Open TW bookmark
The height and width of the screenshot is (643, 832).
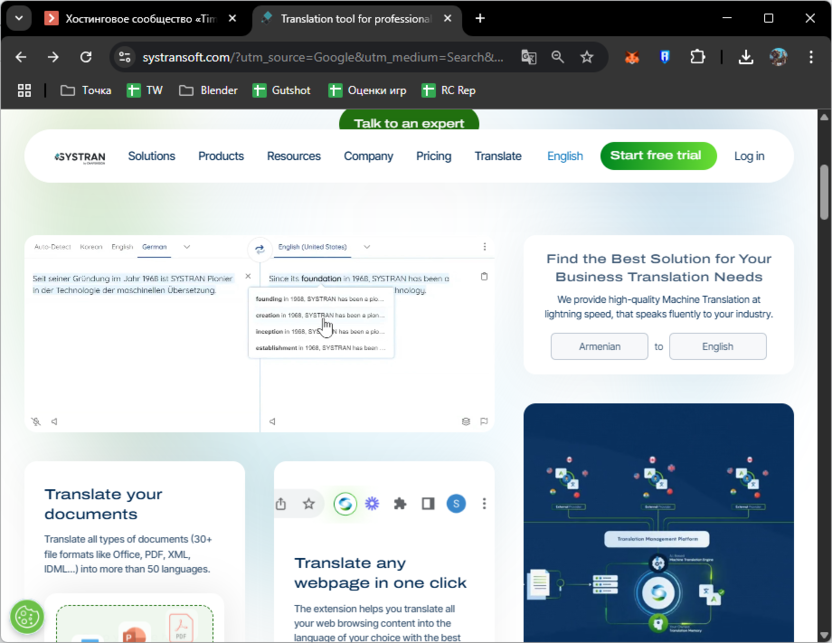[x=145, y=90]
